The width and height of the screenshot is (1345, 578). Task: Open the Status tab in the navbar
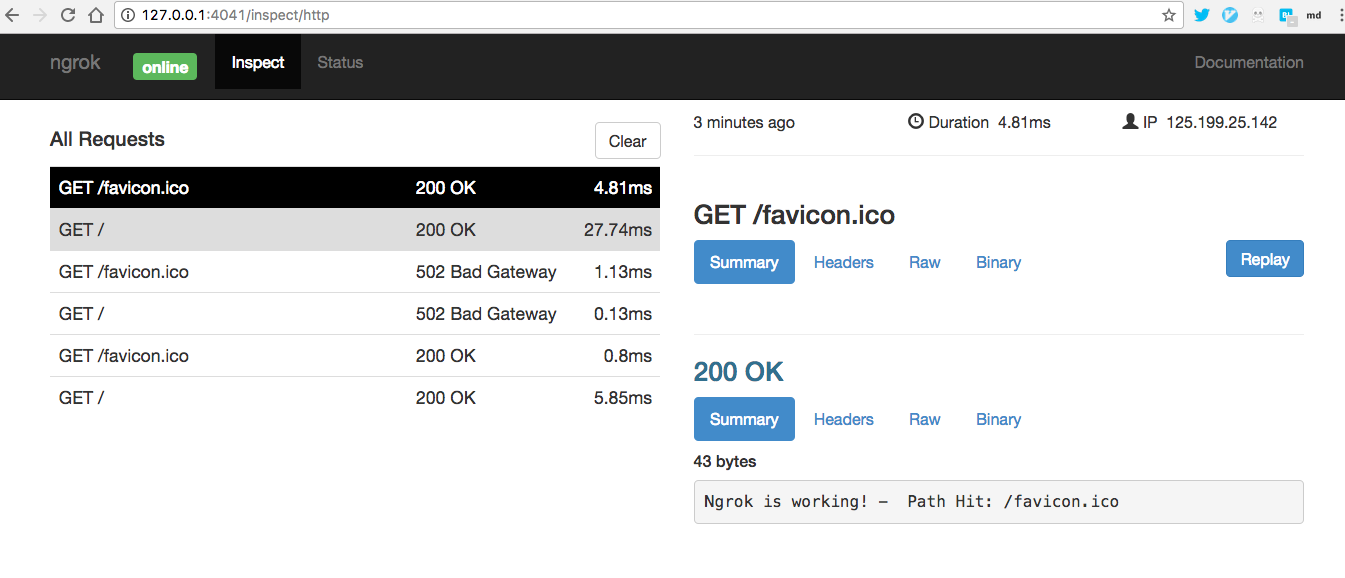[340, 62]
